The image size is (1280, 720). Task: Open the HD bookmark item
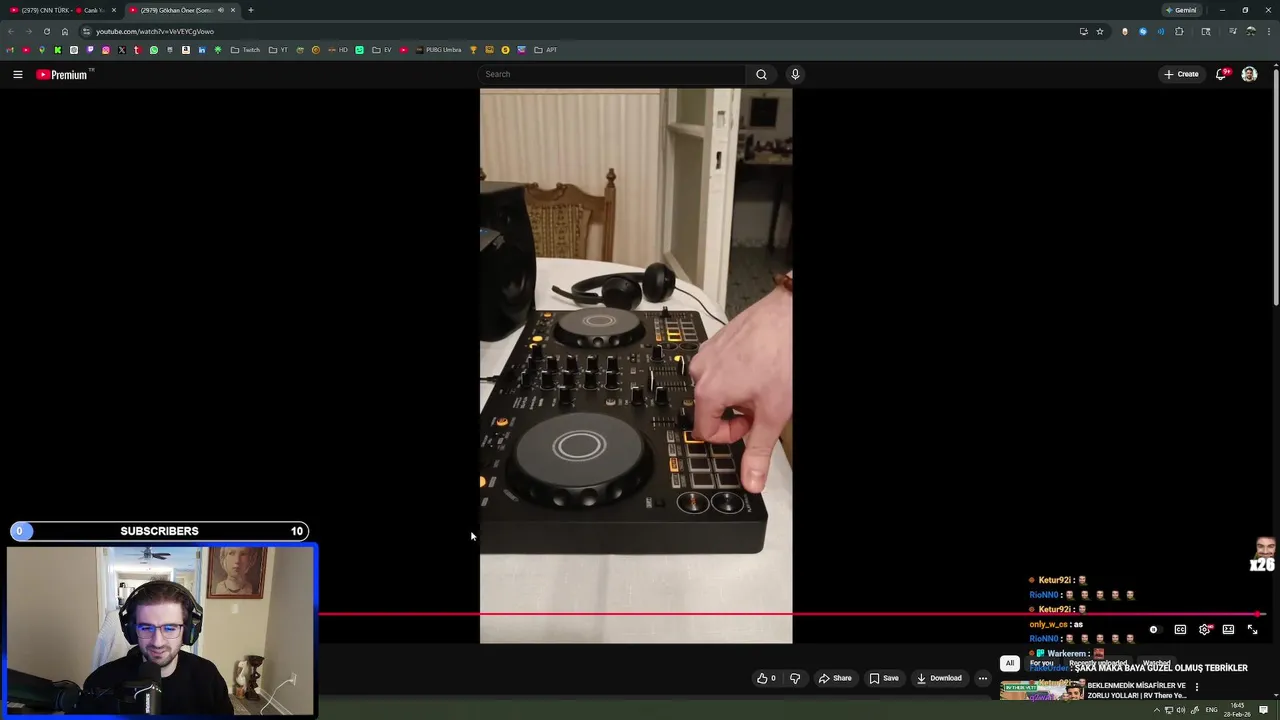(338, 50)
